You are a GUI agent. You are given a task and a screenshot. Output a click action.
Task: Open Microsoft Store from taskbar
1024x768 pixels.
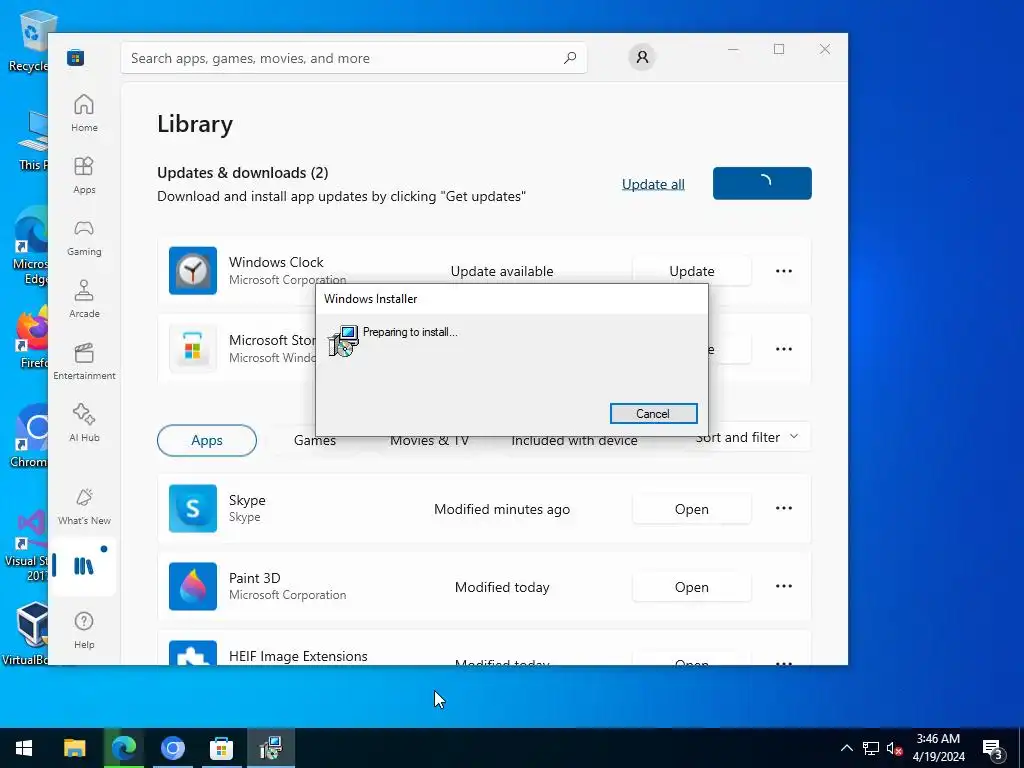[x=221, y=748]
